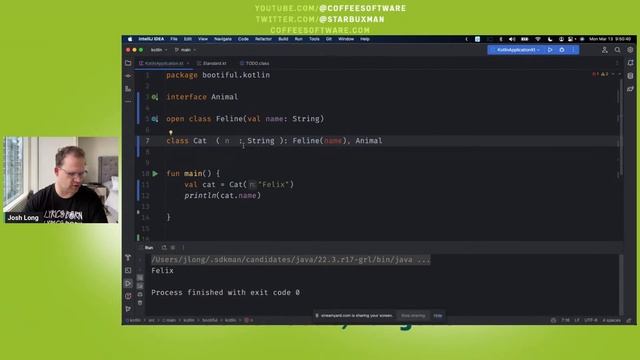
Task: Open the Build hammer tool window icon
Action: [x=128, y=258]
